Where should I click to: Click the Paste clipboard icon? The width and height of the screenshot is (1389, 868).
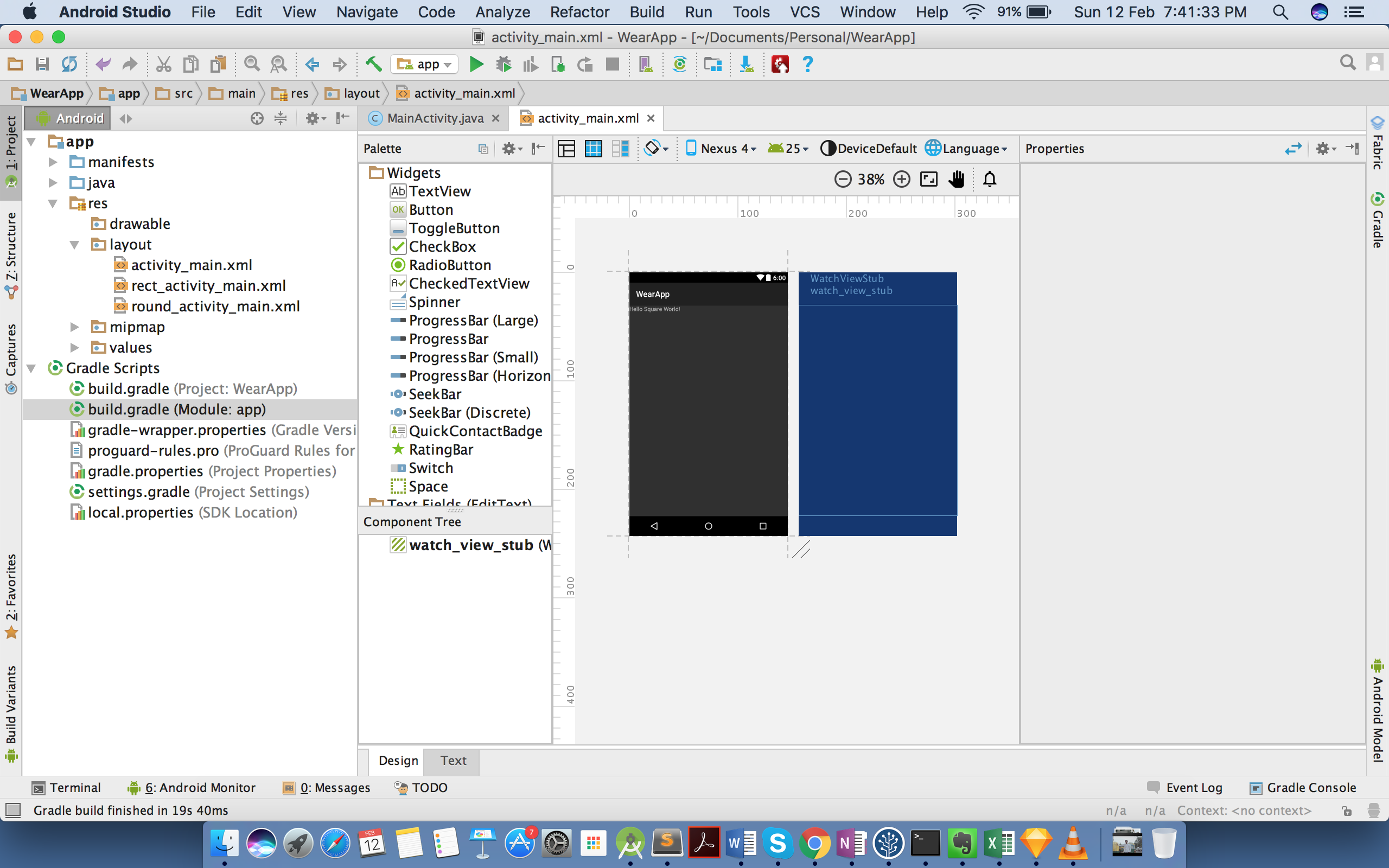click(x=218, y=65)
